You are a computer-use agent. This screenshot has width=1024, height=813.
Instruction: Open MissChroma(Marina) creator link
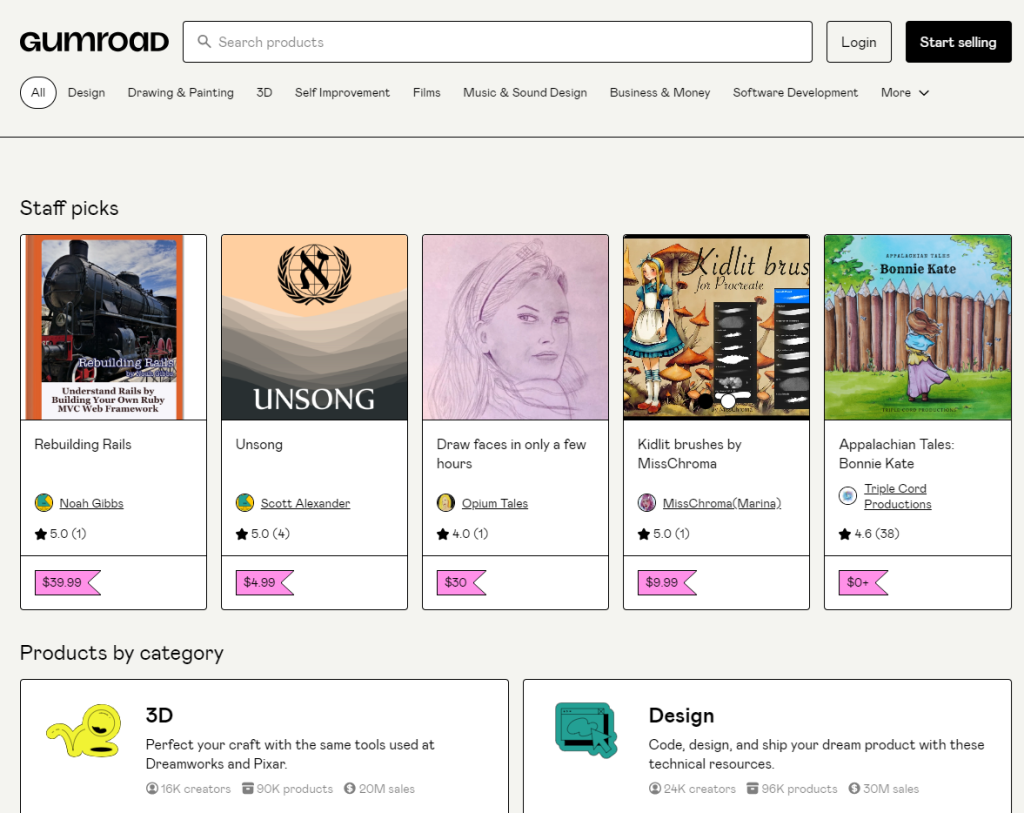click(722, 503)
